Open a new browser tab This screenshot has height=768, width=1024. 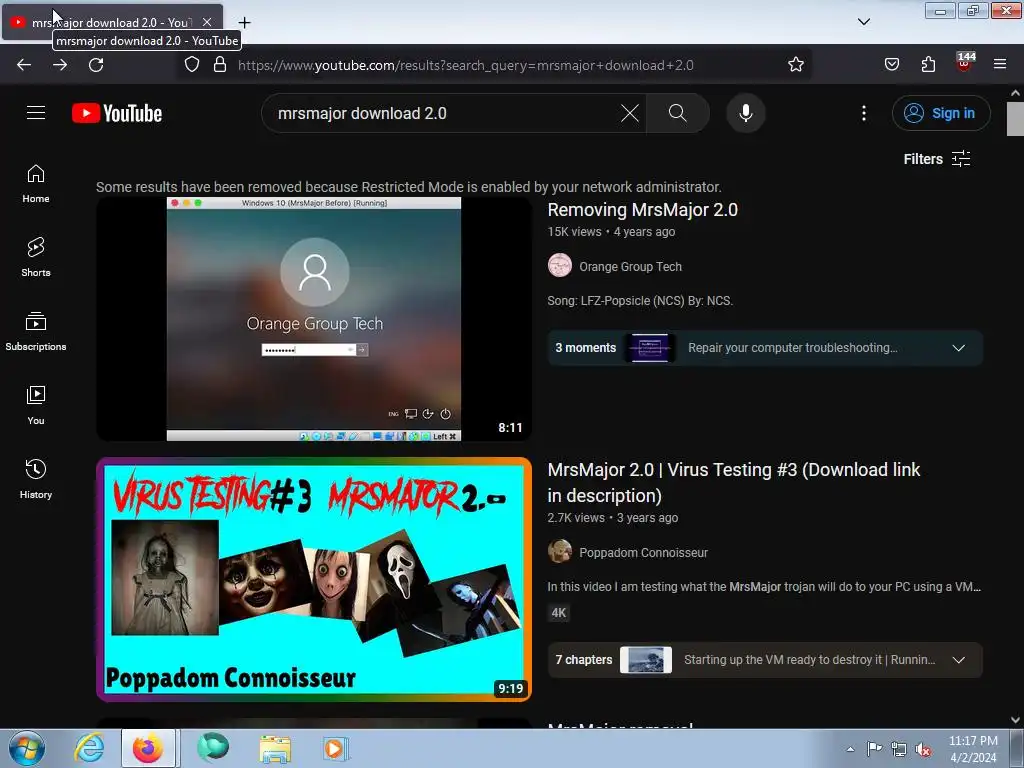pos(244,23)
